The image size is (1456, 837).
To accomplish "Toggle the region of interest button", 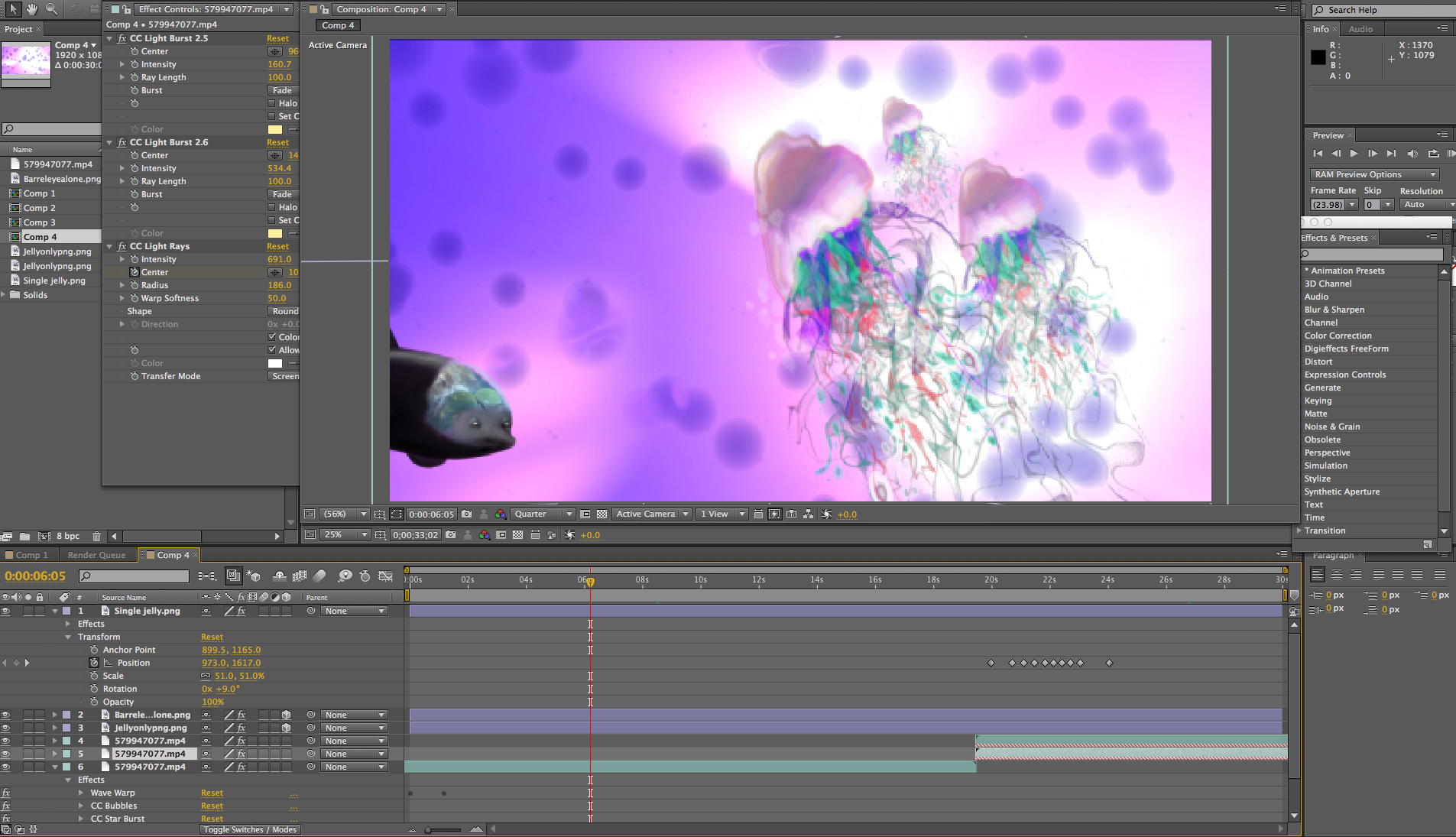I will coord(585,514).
